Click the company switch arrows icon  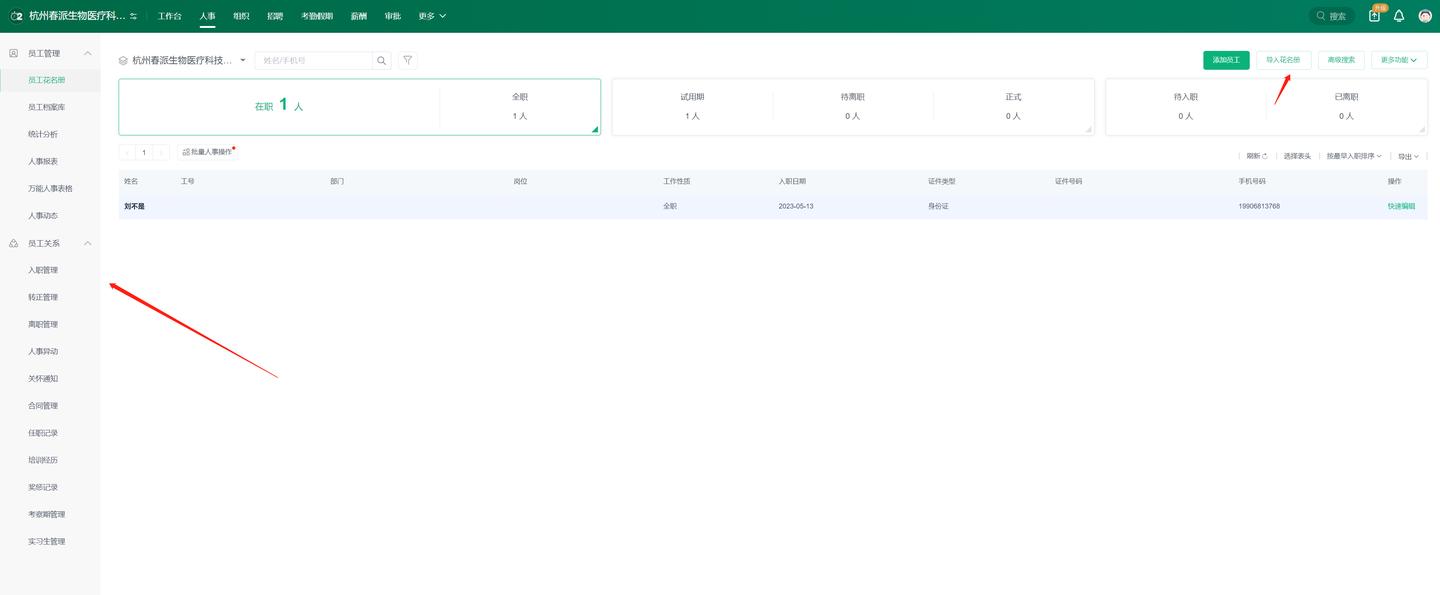[x=134, y=16]
